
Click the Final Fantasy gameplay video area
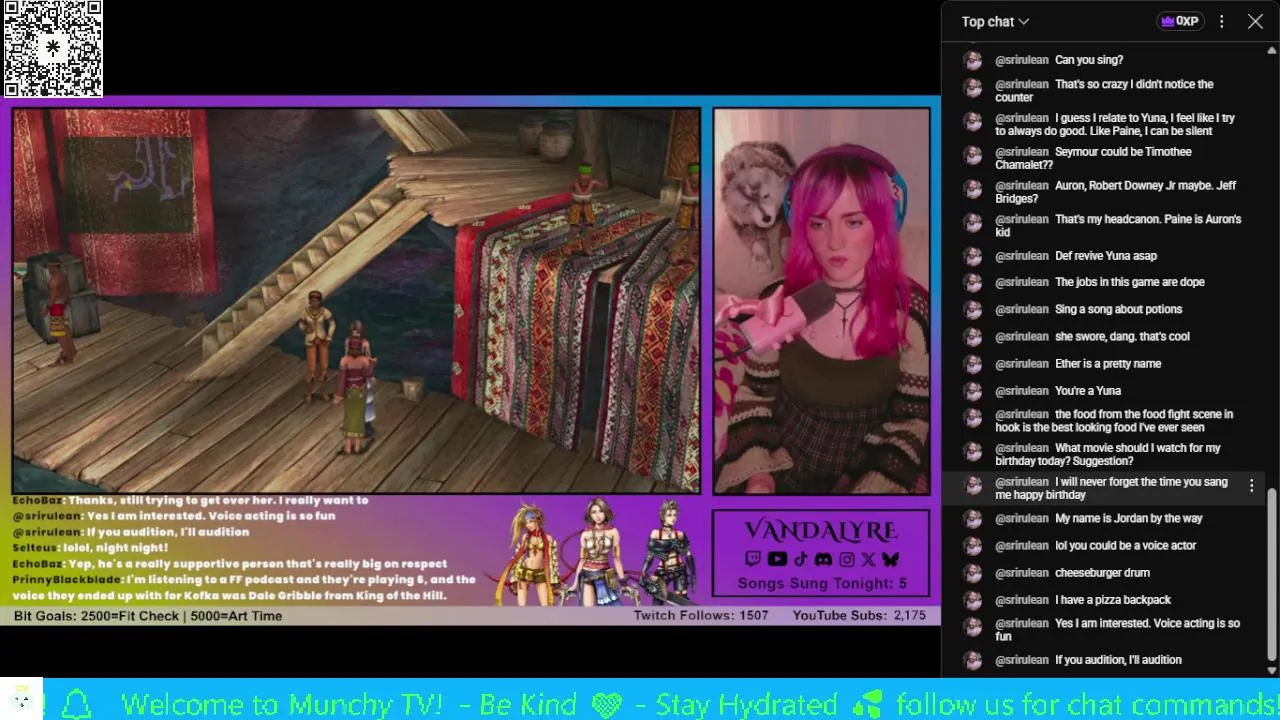[x=356, y=301]
